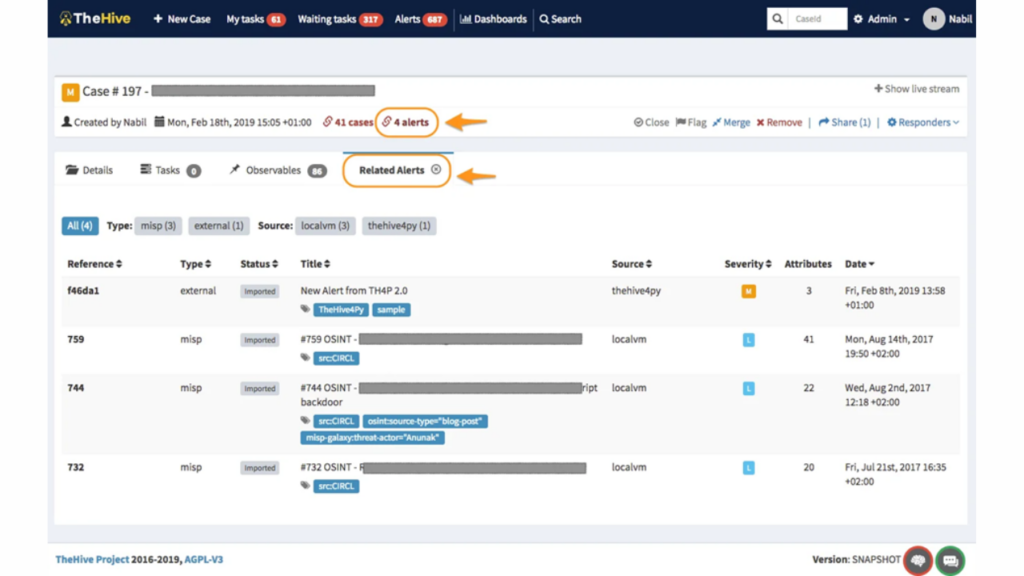Remove this case
Viewport: 1024px width, 576px height.
coord(779,122)
